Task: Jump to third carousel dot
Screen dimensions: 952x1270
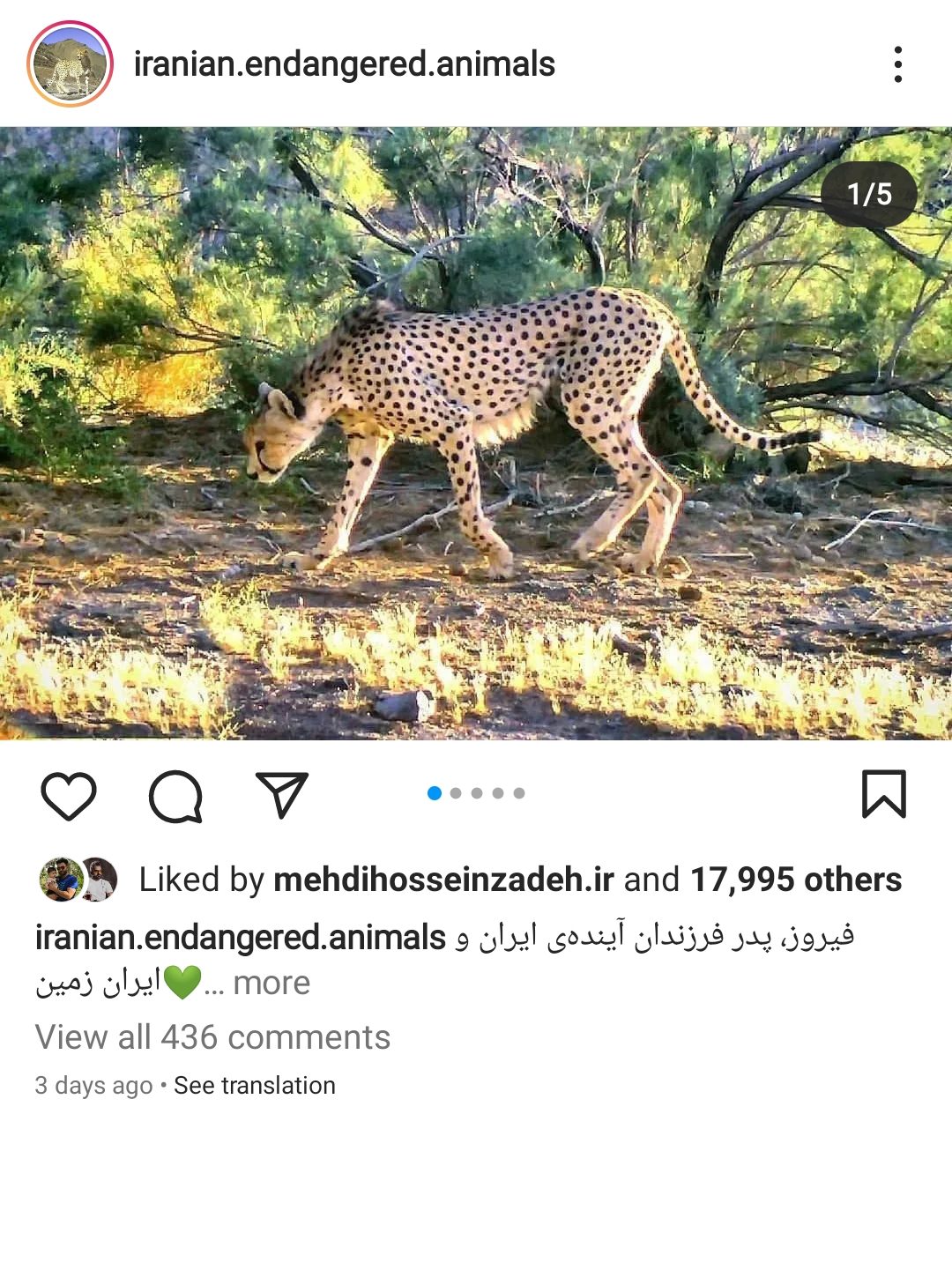Action: click(x=477, y=793)
